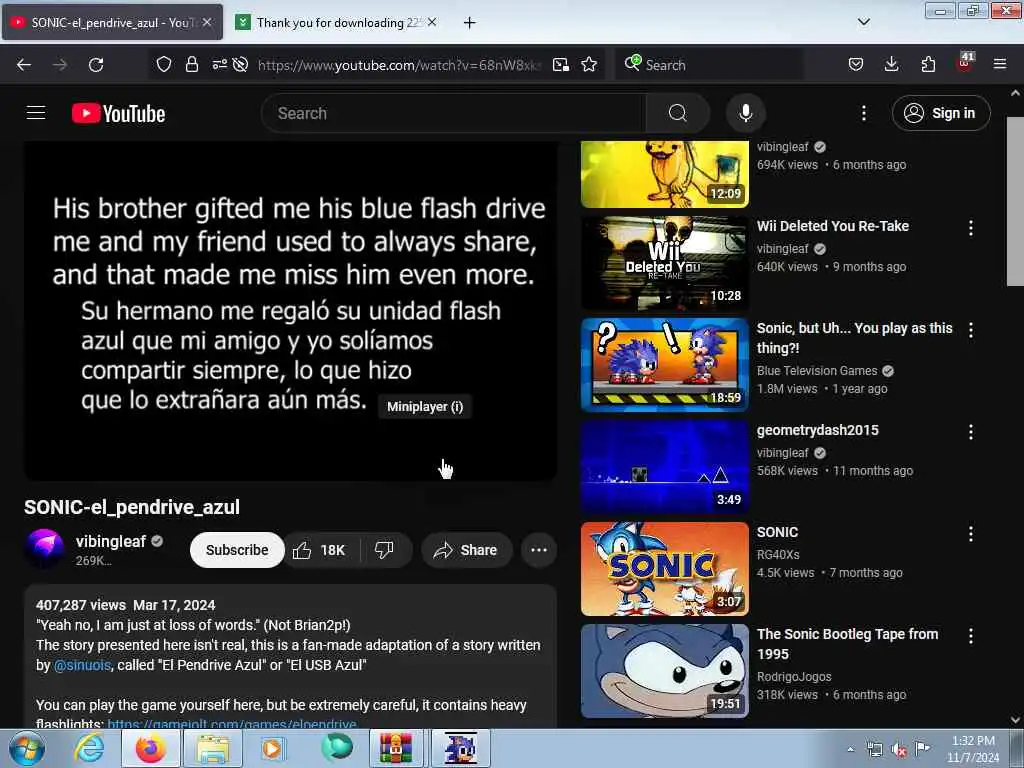Open options menu for geometrydash2015
Viewport: 1024px width, 768px height.
click(x=970, y=431)
